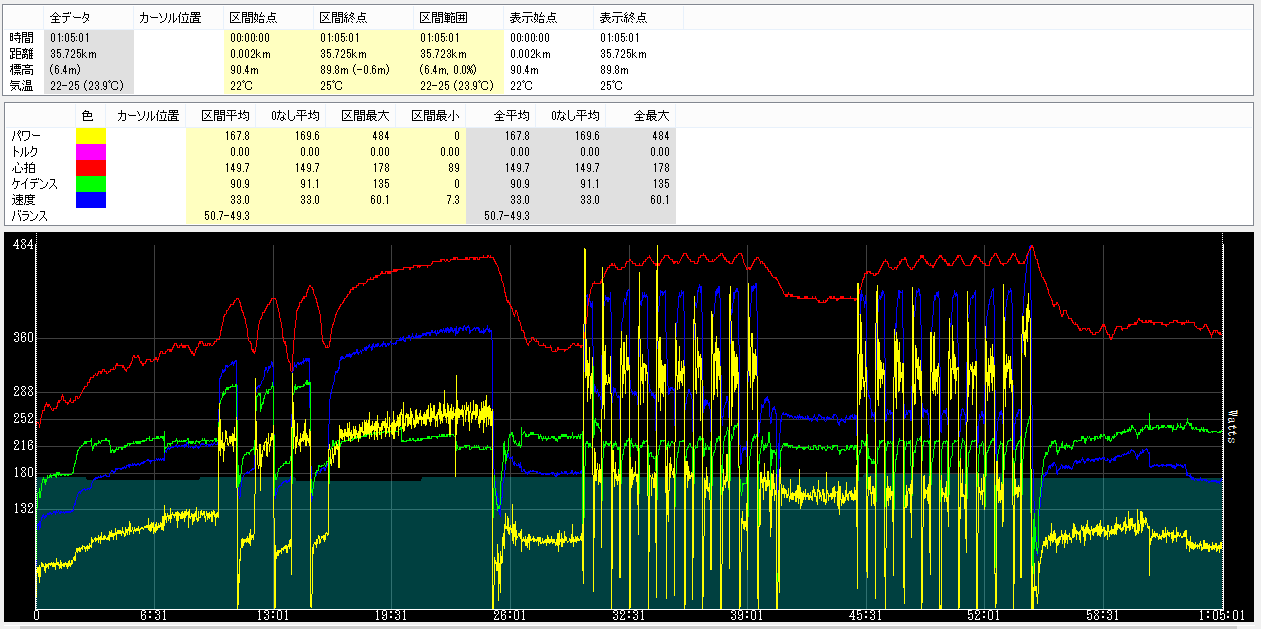Select the 区間最小 column header
Image resolution: width=1261 pixels, height=629 pixels.
click(435, 116)
